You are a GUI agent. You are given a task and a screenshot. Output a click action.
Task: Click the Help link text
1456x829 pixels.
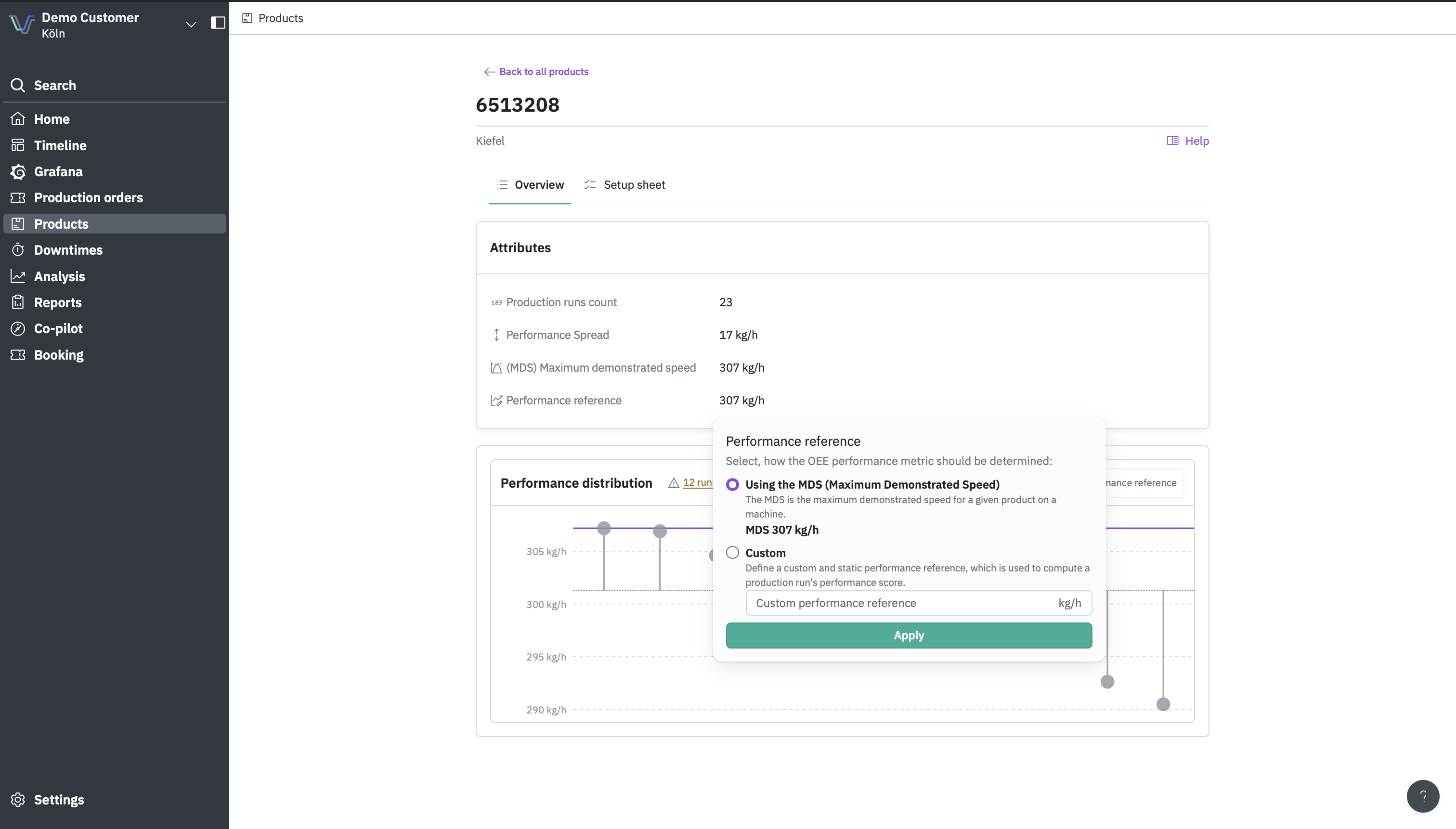click(1197, 141)
